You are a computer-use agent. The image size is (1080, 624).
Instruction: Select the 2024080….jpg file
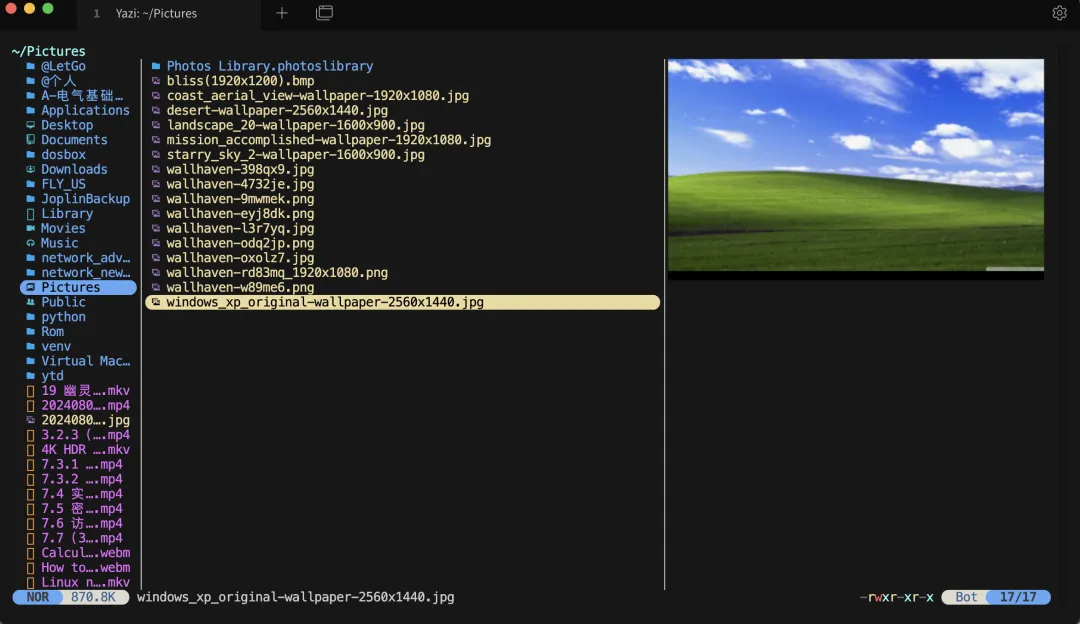tap(85, 420)
